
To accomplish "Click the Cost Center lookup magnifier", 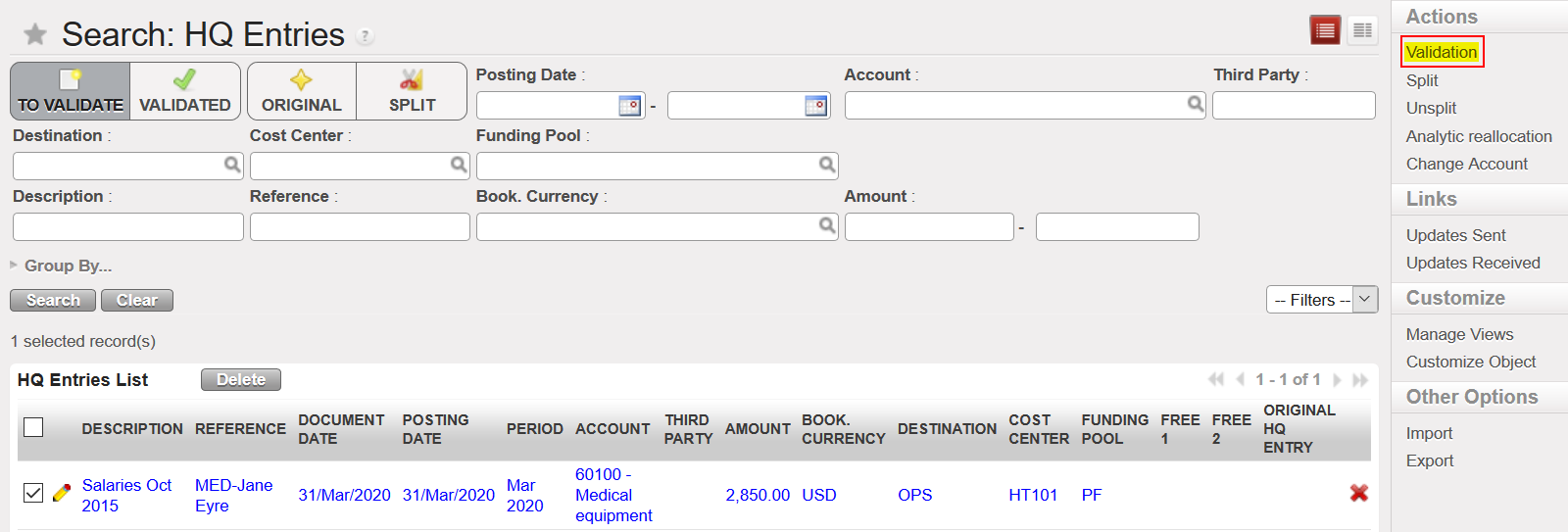I will click(458, 165).
